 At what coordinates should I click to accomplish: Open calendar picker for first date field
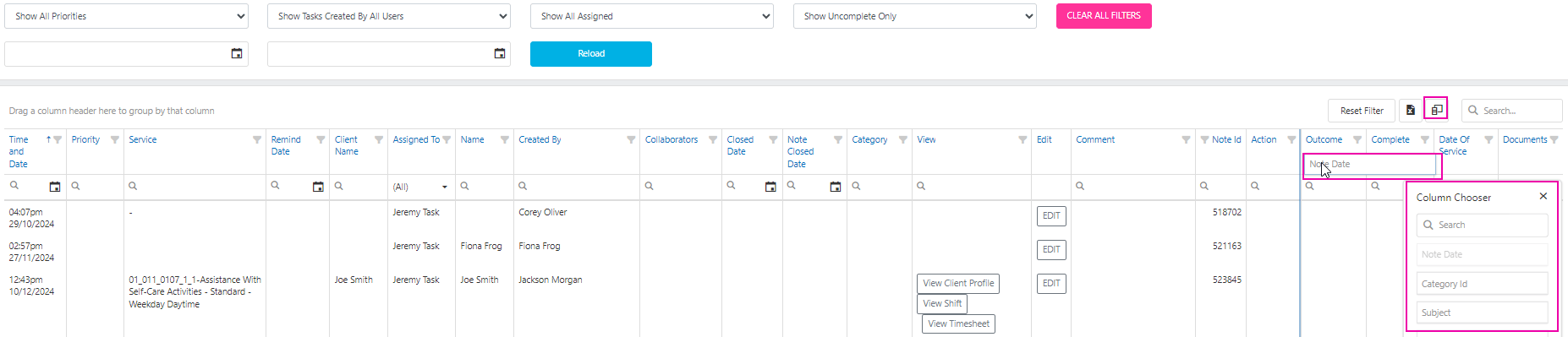[x=237, y=53]
